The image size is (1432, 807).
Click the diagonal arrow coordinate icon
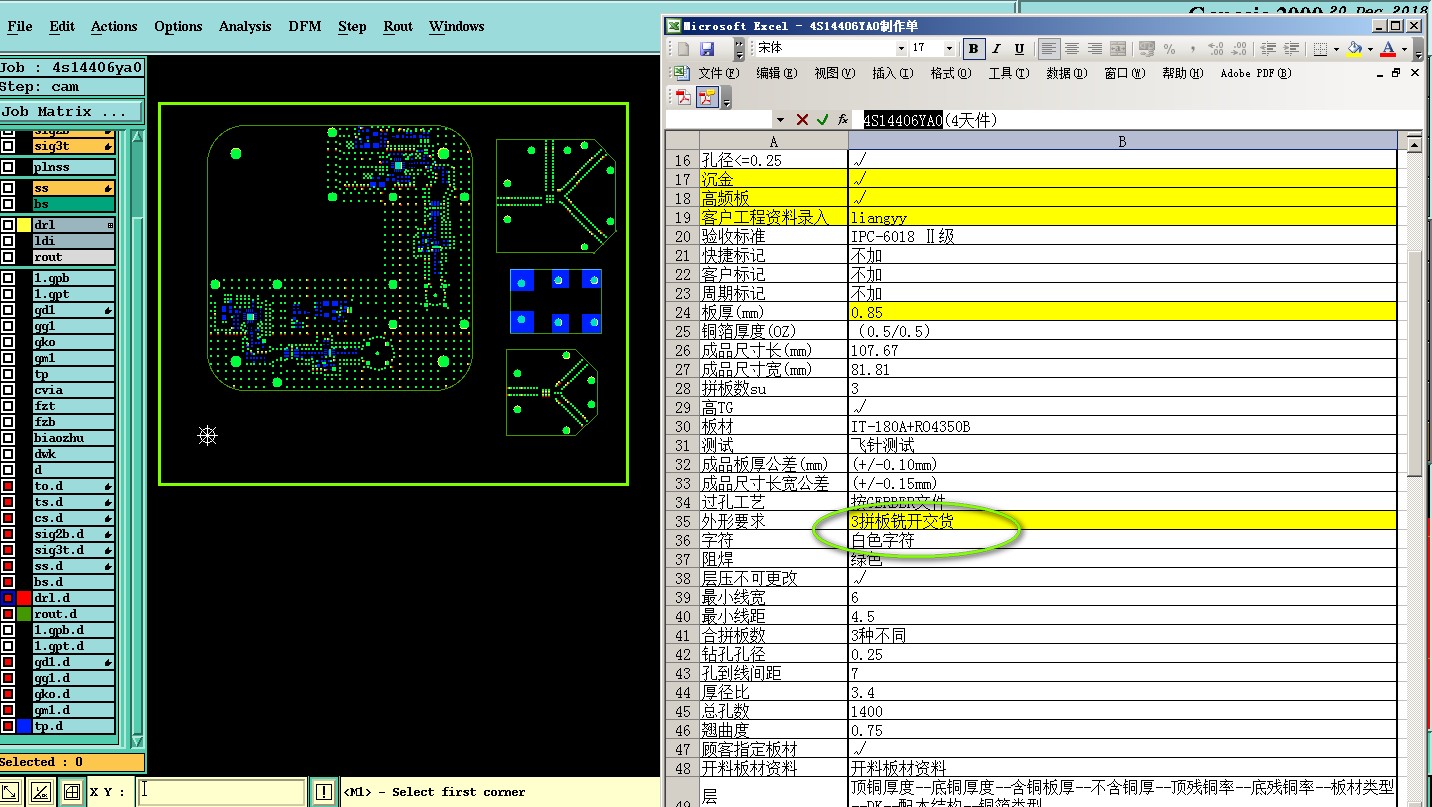coord(11,792)
